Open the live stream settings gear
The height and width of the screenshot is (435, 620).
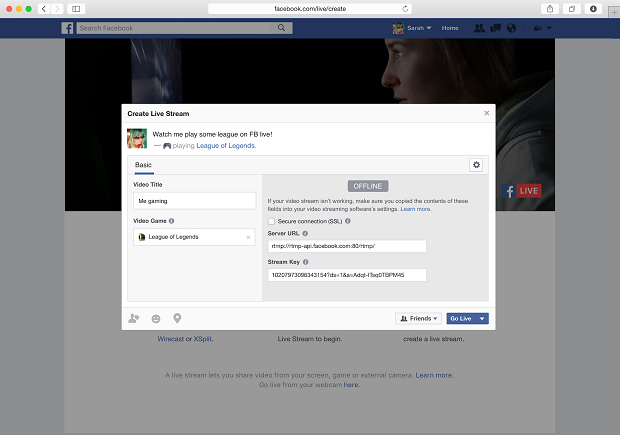(x=476, y=165)
